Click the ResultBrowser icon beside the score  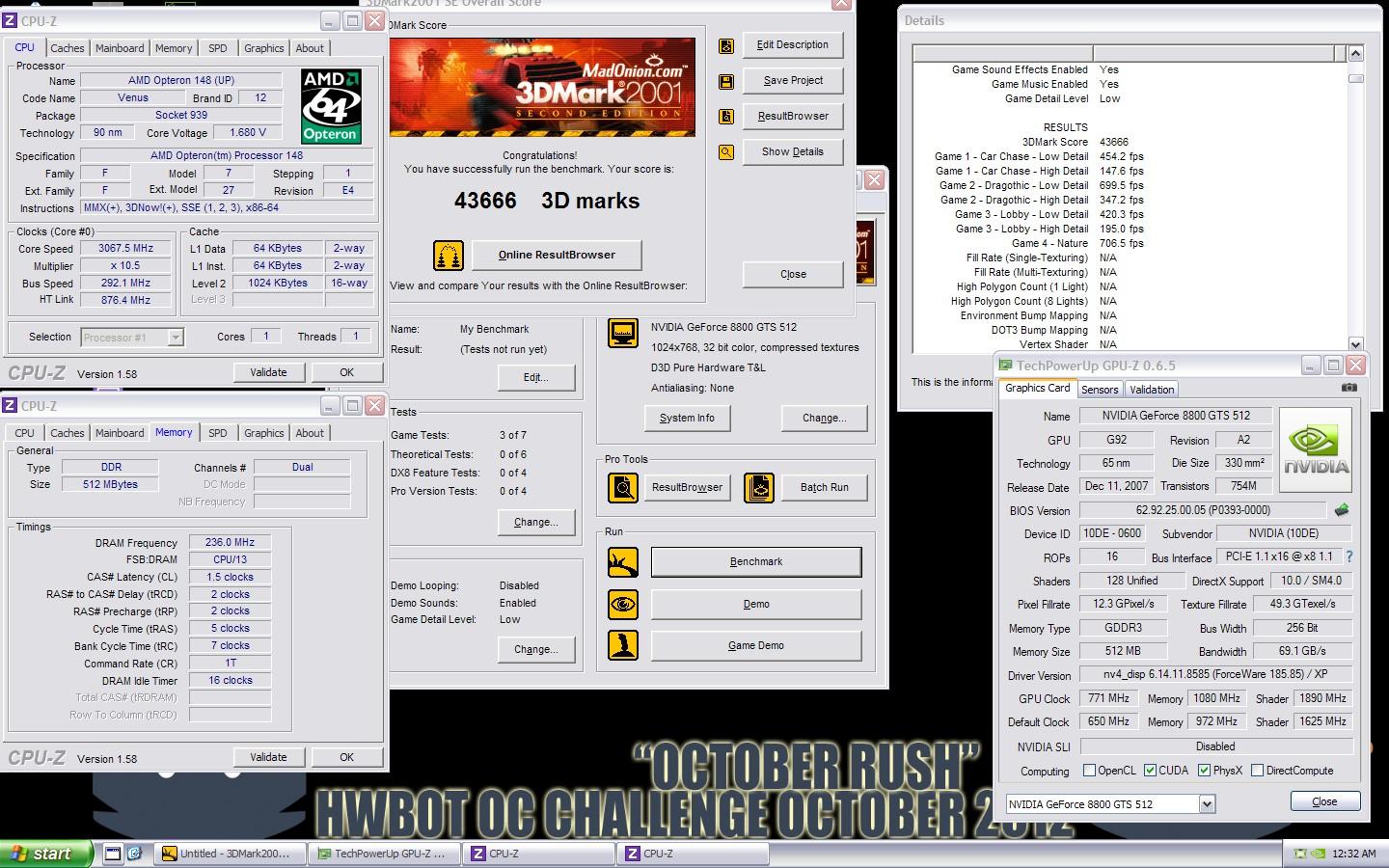coord(726,117)
